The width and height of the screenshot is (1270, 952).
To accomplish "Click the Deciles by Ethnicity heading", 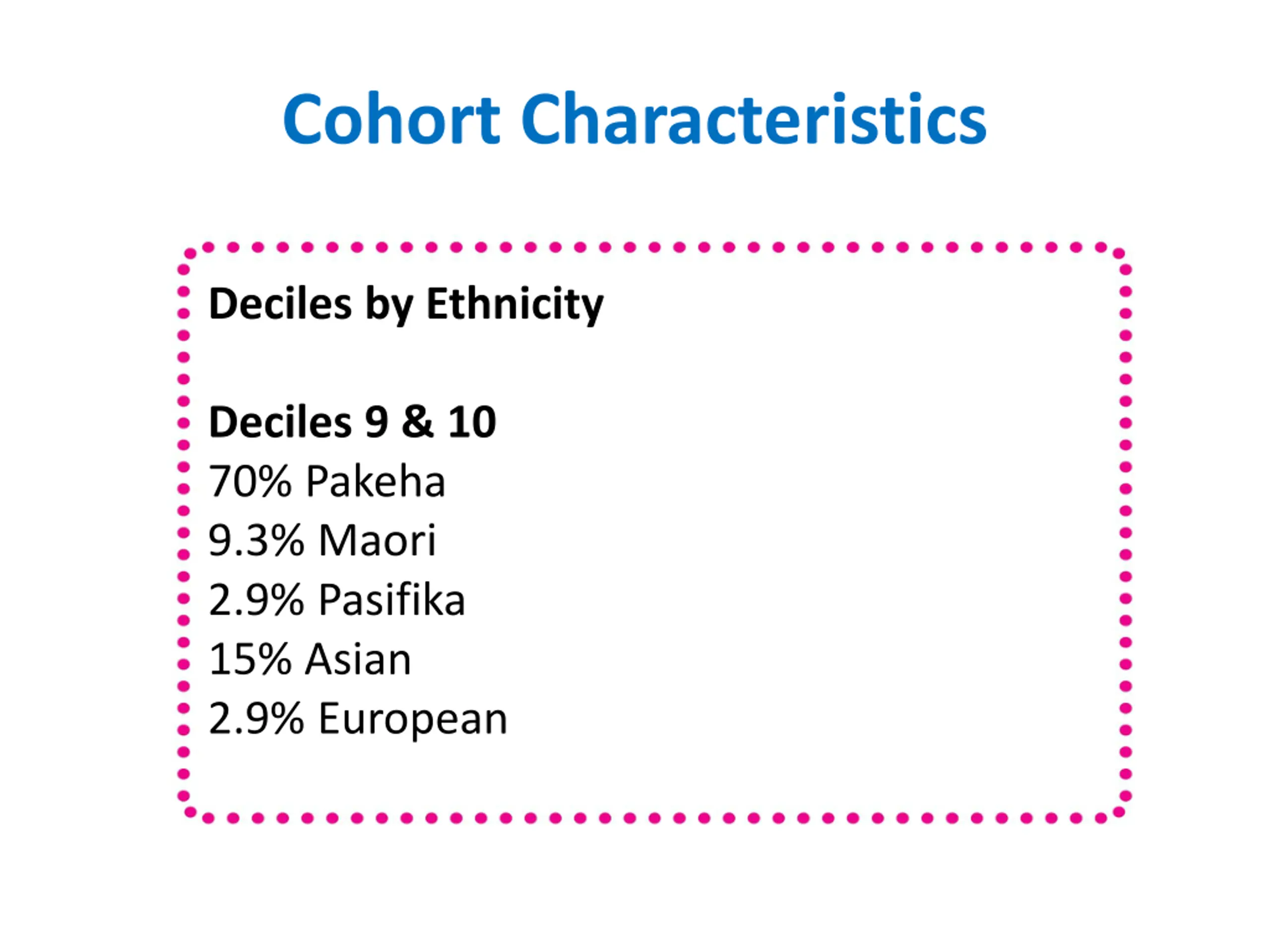I will [x=406, y=305].
